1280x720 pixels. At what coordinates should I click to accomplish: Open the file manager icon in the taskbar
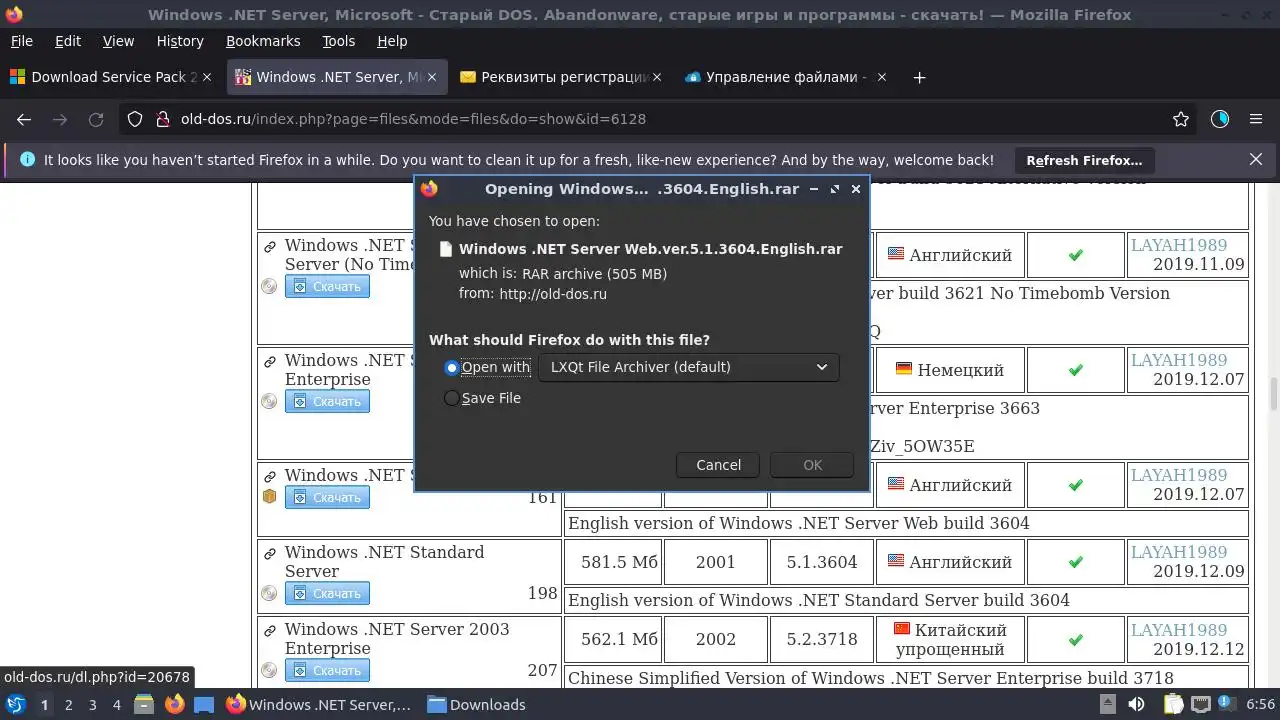pos(143,705)
